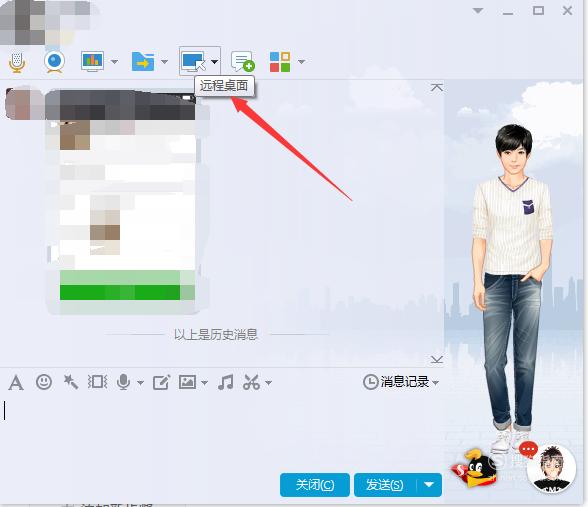Click the send picture icon
This screenshot has width=588, height=507.
pos(188,382)
